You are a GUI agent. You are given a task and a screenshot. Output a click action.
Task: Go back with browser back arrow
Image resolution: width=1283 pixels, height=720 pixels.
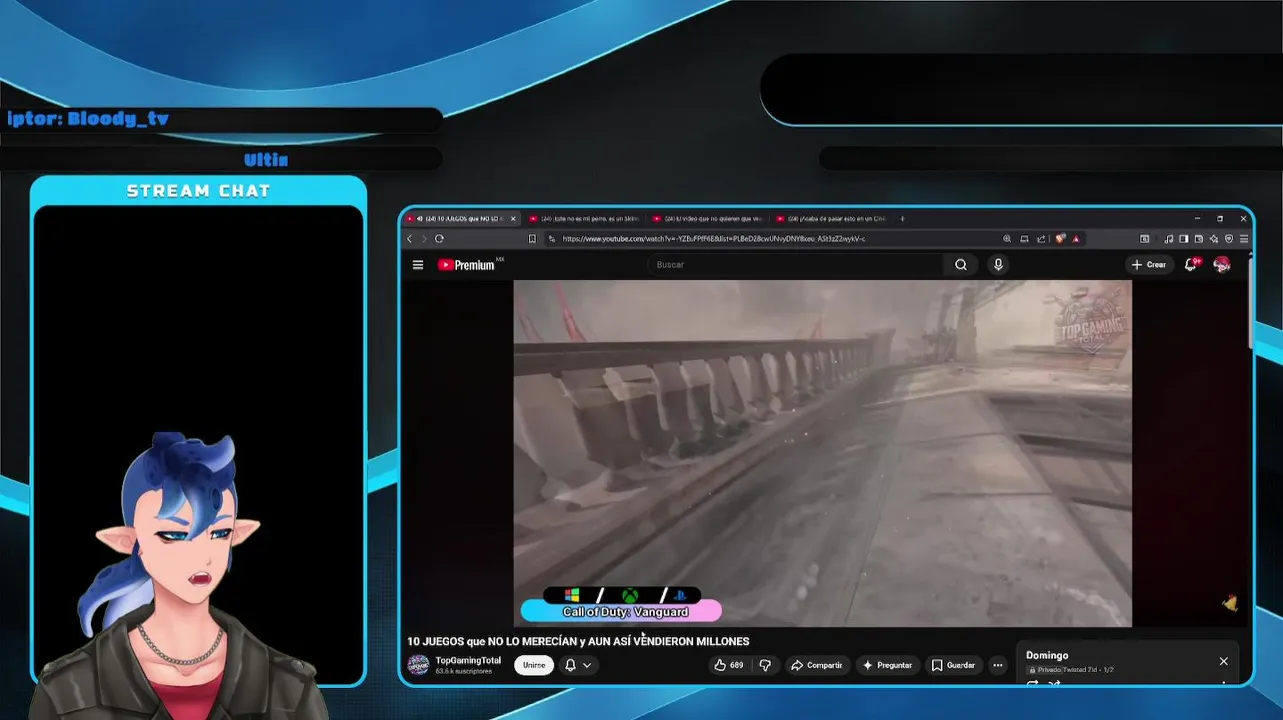pos(409,239)
